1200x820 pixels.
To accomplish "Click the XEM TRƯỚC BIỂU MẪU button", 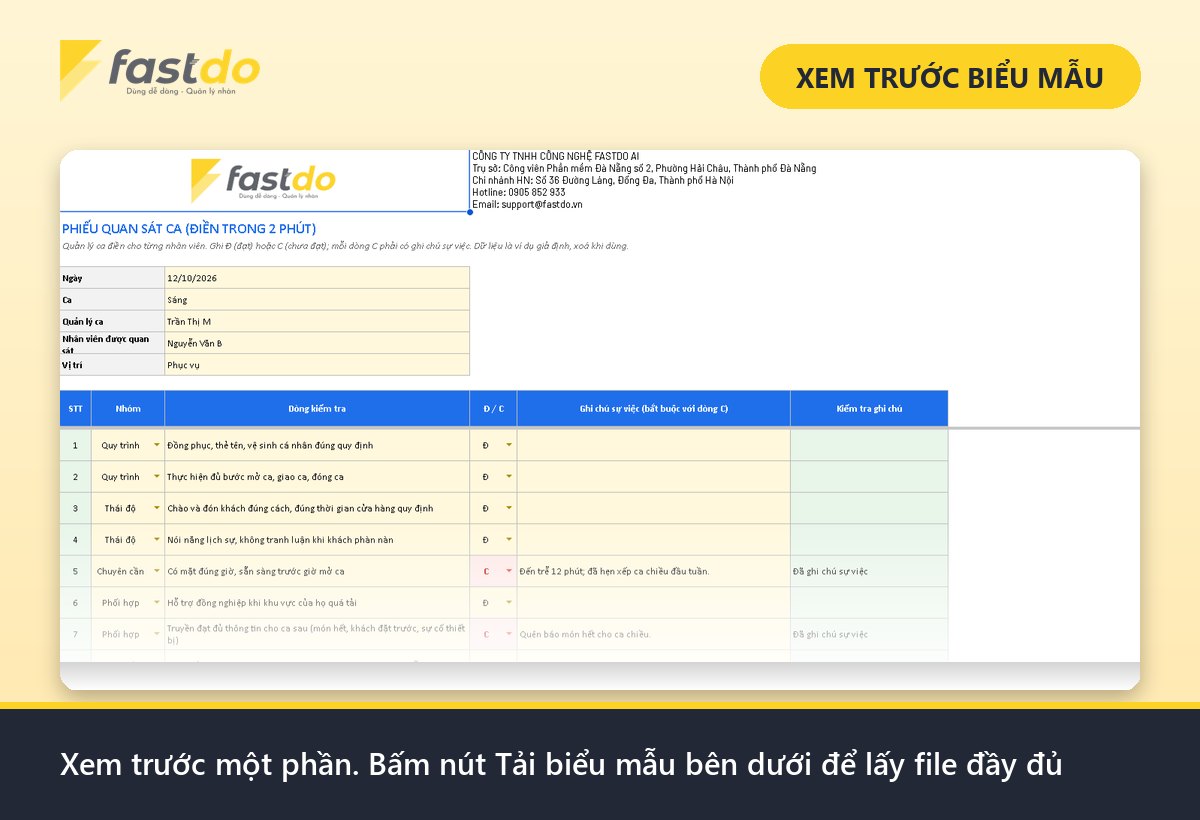I will tap(949, 76).
